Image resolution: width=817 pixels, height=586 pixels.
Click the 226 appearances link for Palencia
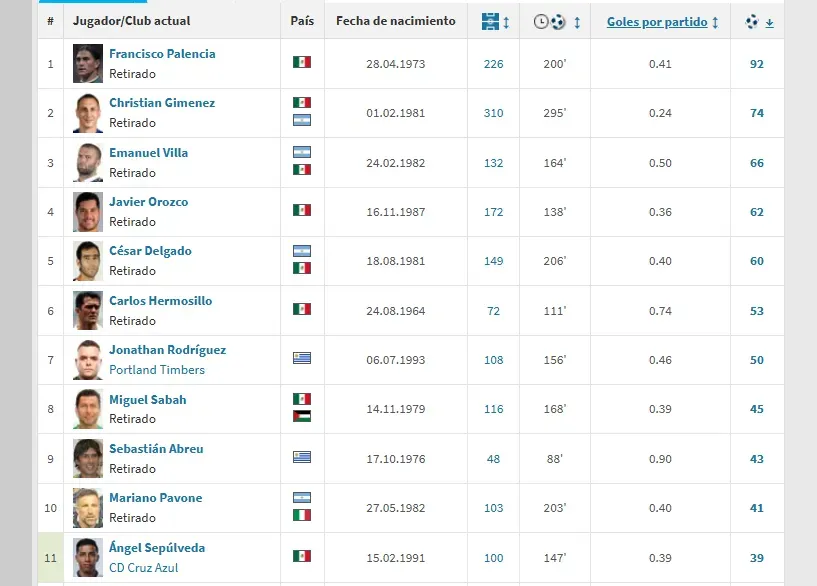click(493, 64)
